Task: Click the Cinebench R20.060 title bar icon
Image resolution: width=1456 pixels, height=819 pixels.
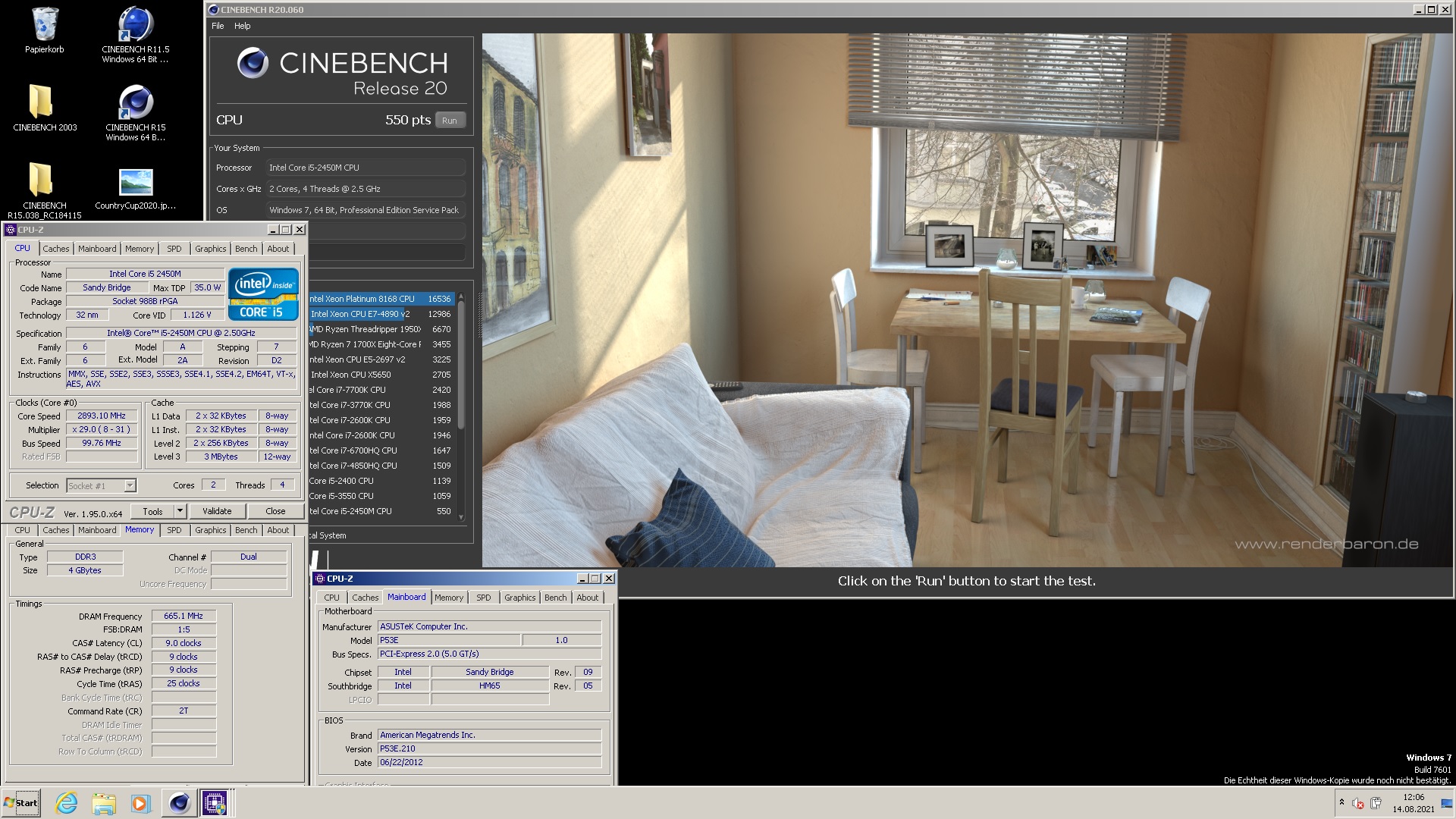Action: (214, 10)
